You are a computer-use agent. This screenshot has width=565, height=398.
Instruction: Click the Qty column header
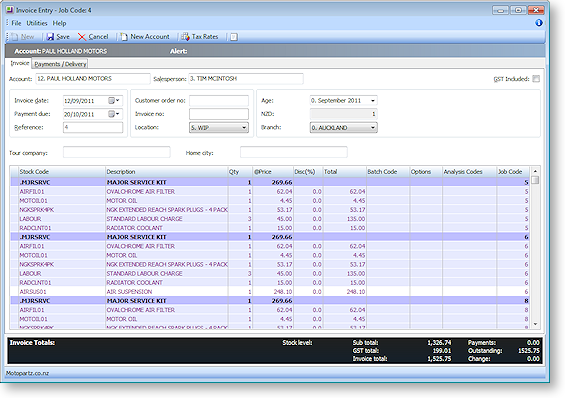(240, 172)
